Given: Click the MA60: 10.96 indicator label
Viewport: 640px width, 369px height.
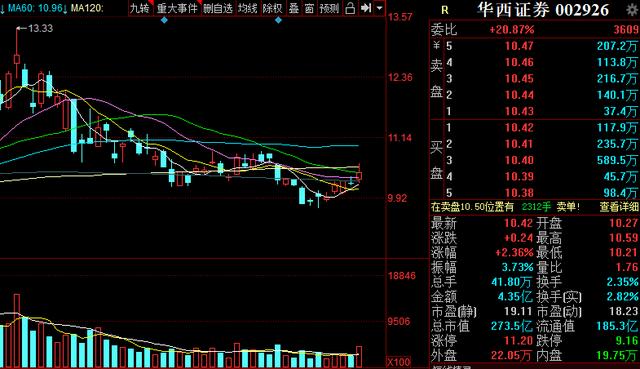Looking at the screenshot, I should point(35,8).
